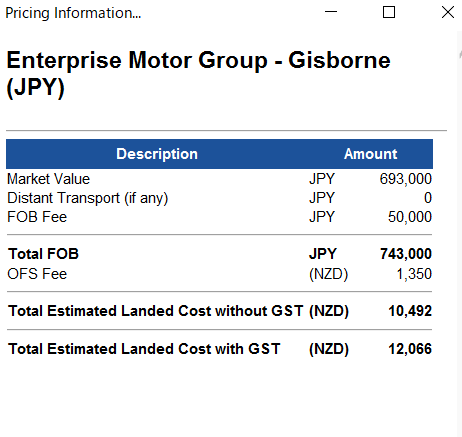Click the 12,066 GST-inclusive amount

(x=410, y=349)
